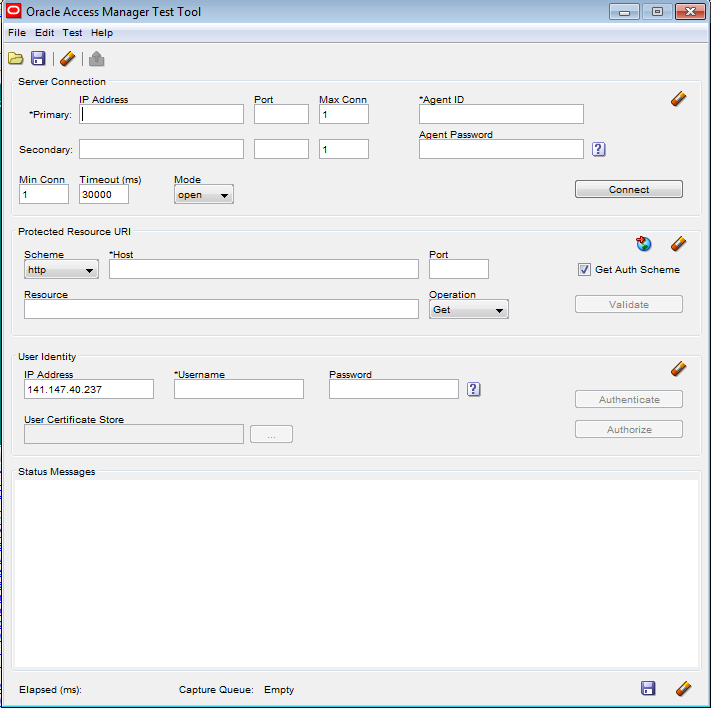Focus the Username field
Screen dimensions: 711x708
(x=239, y=389)
